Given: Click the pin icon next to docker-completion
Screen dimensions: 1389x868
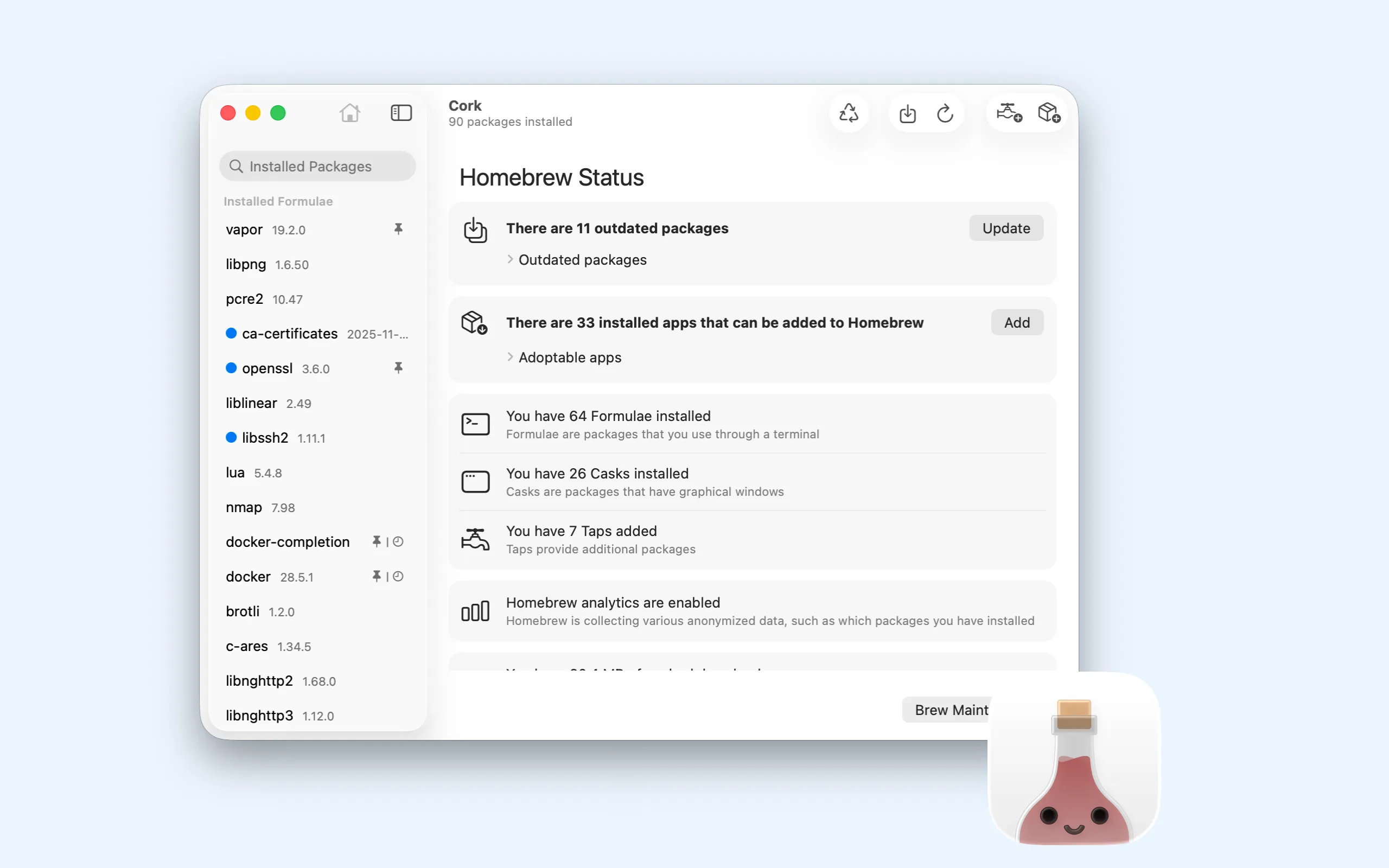Looking at the screenshot, I should [x=377, y=541].
